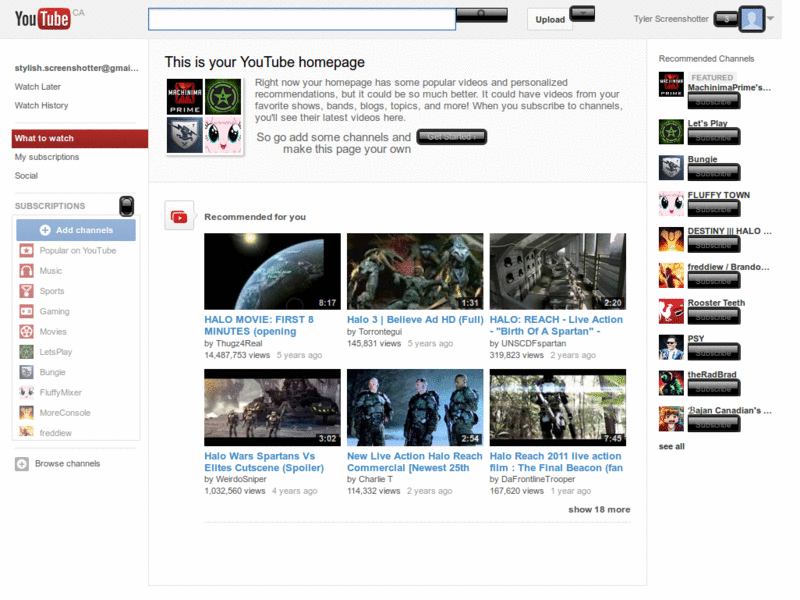Open freddiew in subscriptions list
This screenshot has width=800, height=600.
coord(56,433)
